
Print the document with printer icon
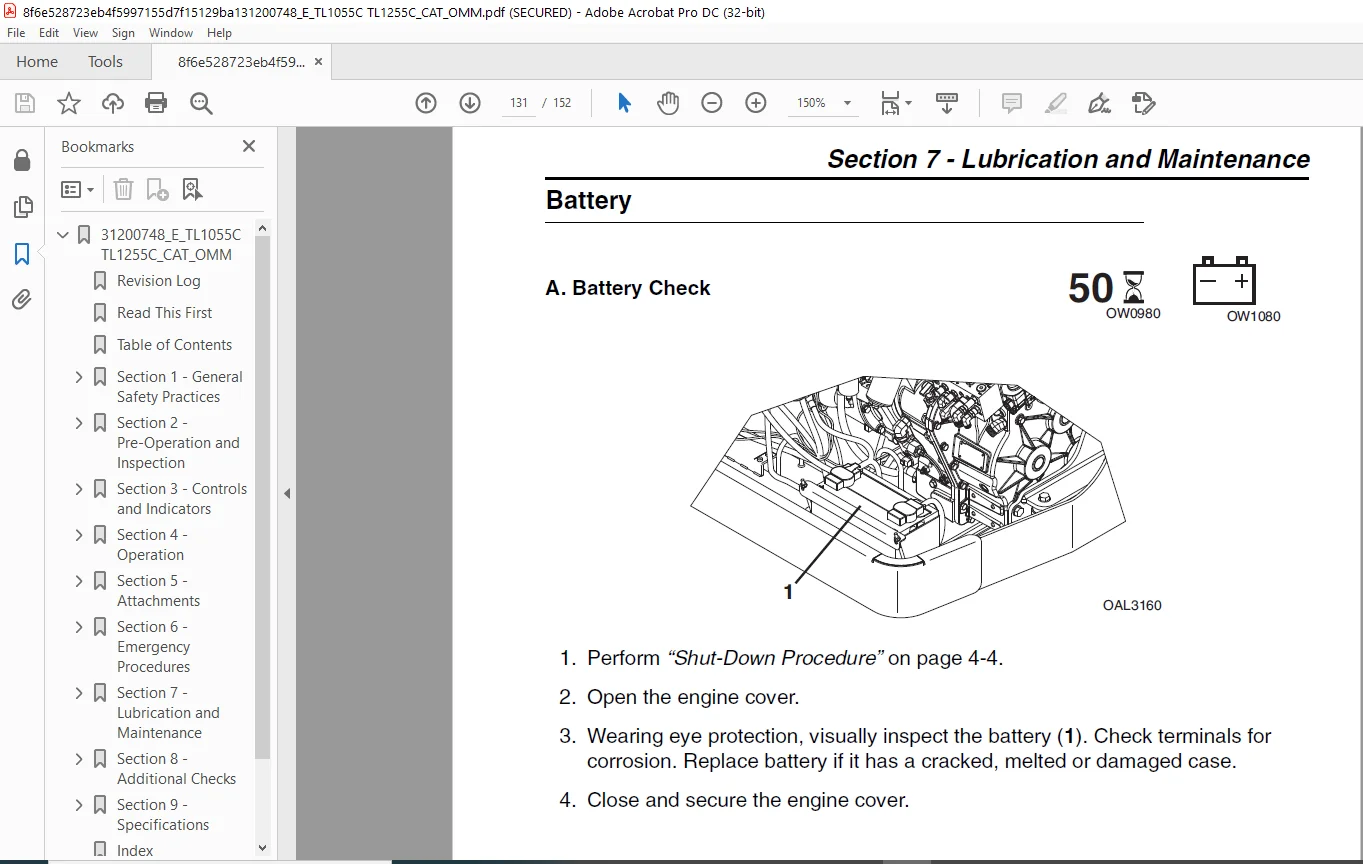pos(156,103)
